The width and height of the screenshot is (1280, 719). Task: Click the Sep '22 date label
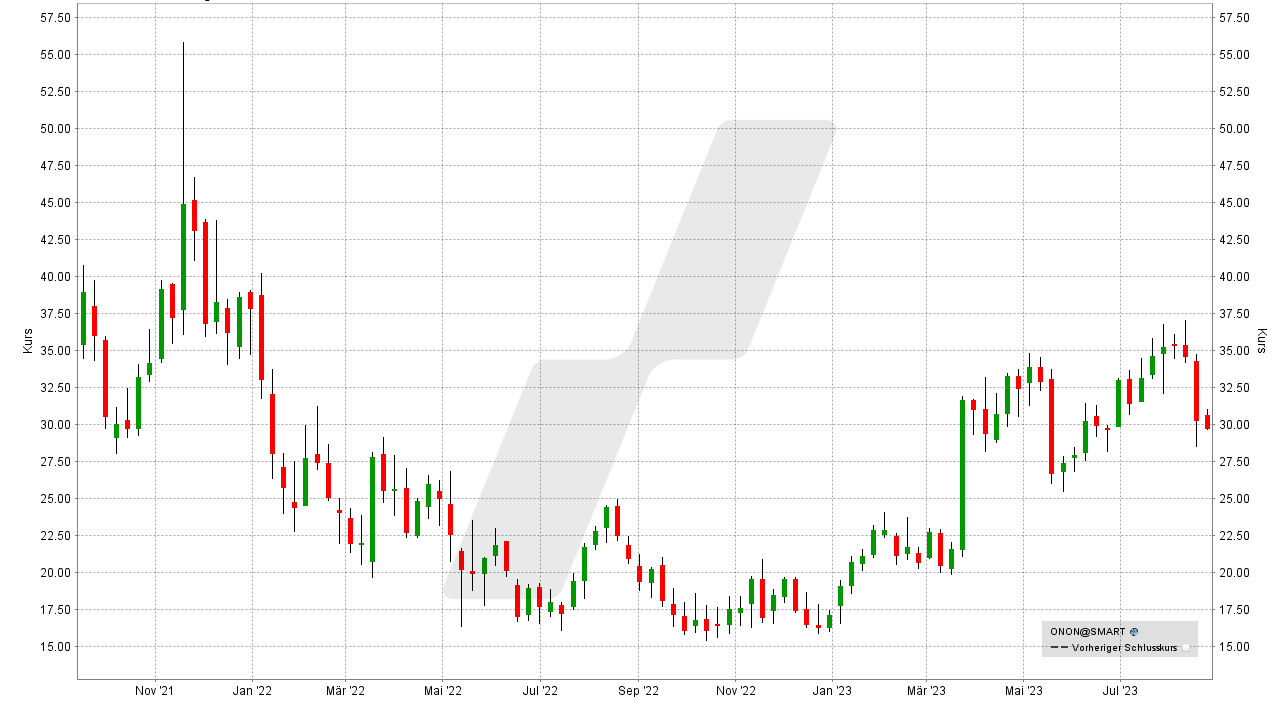click(x=638, y=691)
